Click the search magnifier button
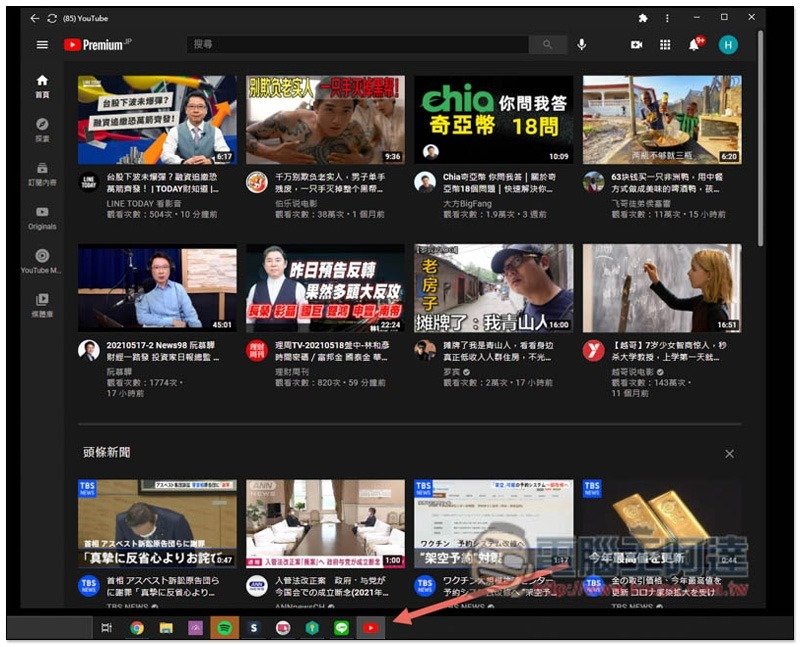Screen dimensions: 800x647 coord(547,45)
